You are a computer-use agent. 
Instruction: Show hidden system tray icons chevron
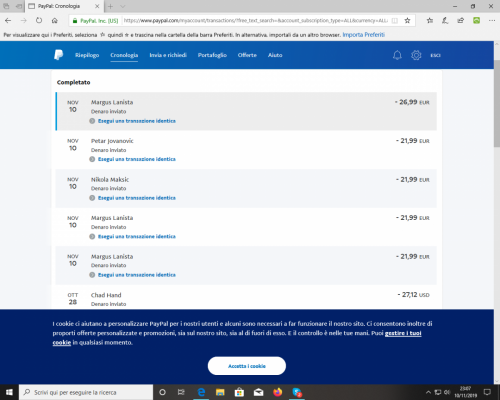click(428, 392)
